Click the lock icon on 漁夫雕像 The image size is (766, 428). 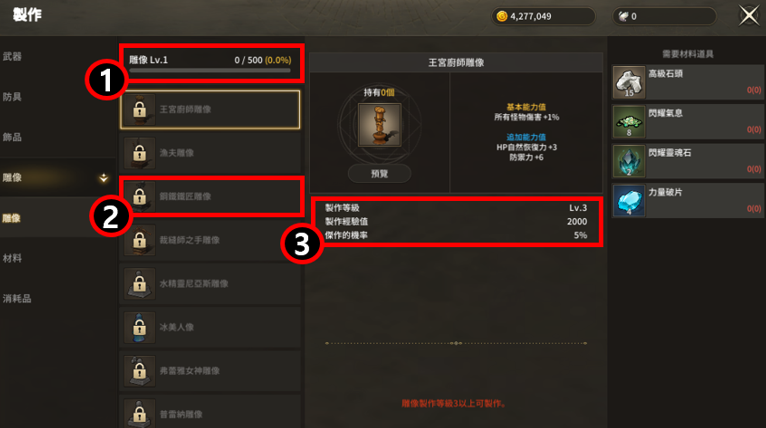point(139,153)
